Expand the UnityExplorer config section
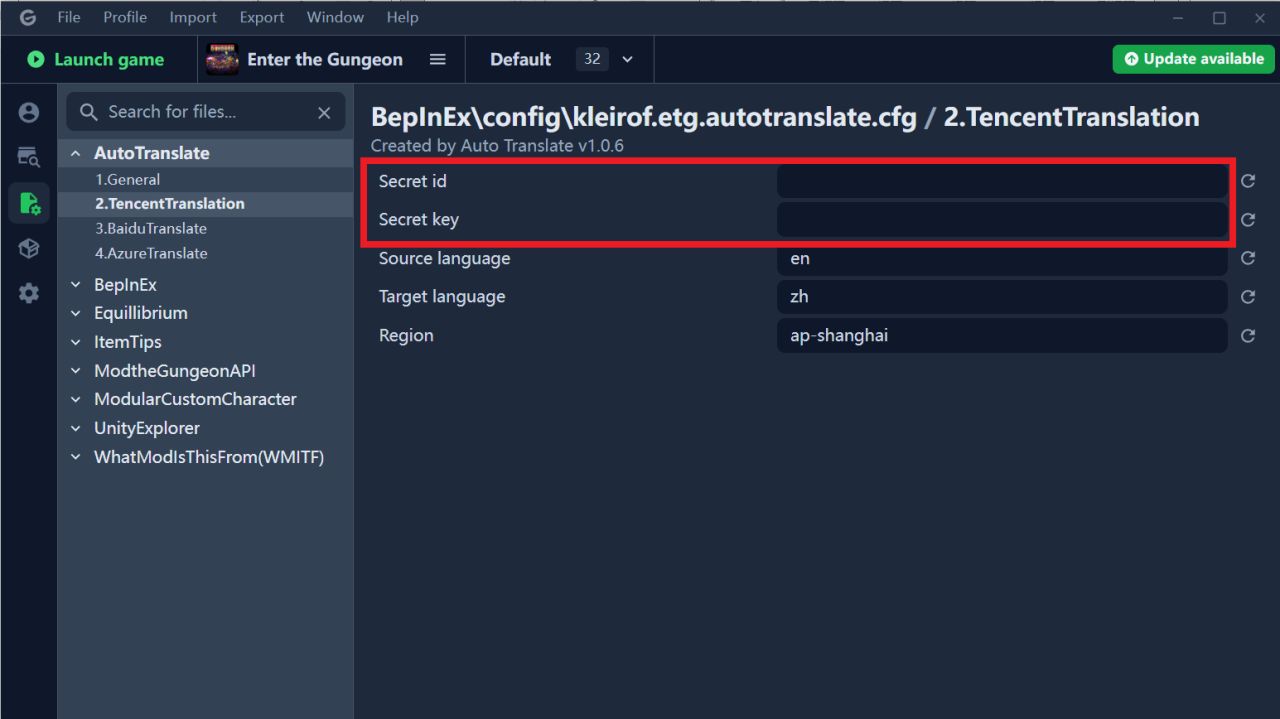The height and width of the screenshot is (719, 1280). coord(75,428)
